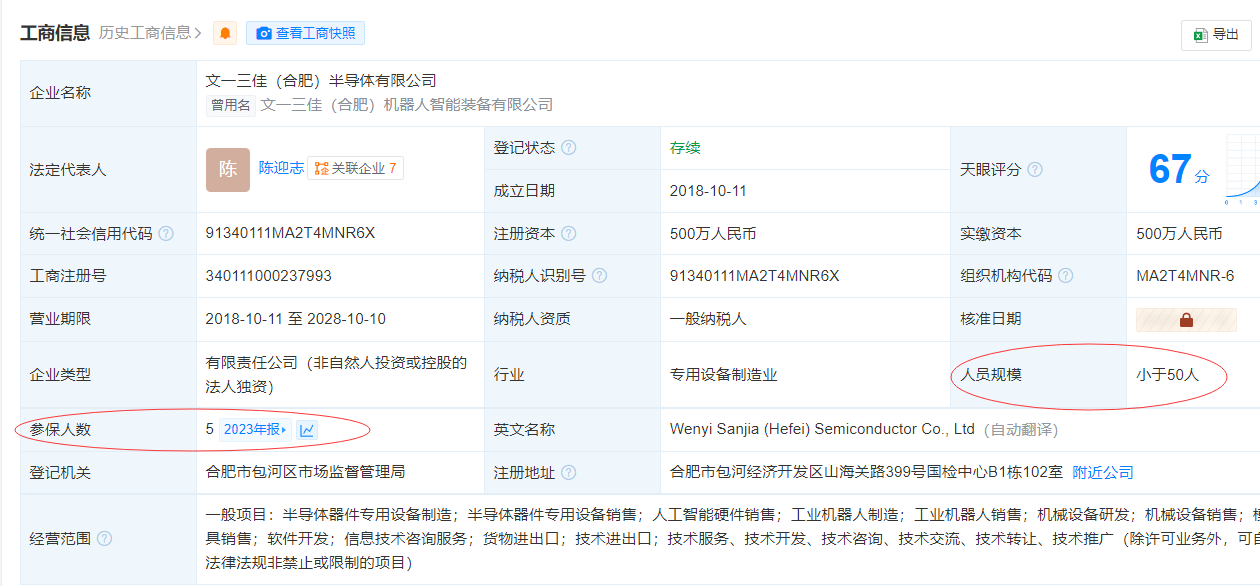Open 查看工商快照 snapshot button
The width and height of the screenshot is (1260, 586).
coord(305,33)
